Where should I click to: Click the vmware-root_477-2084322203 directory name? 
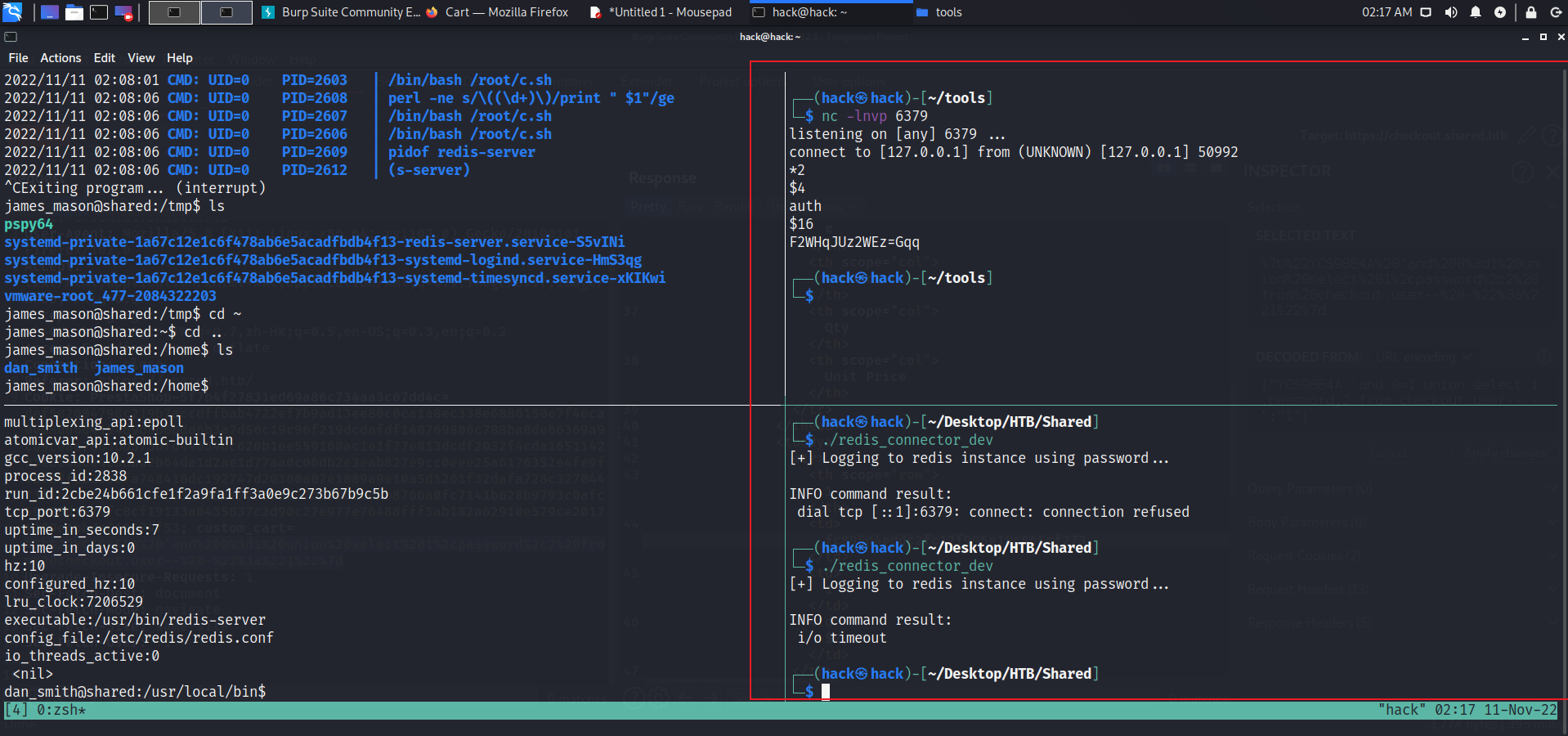[x=110, y=296]
